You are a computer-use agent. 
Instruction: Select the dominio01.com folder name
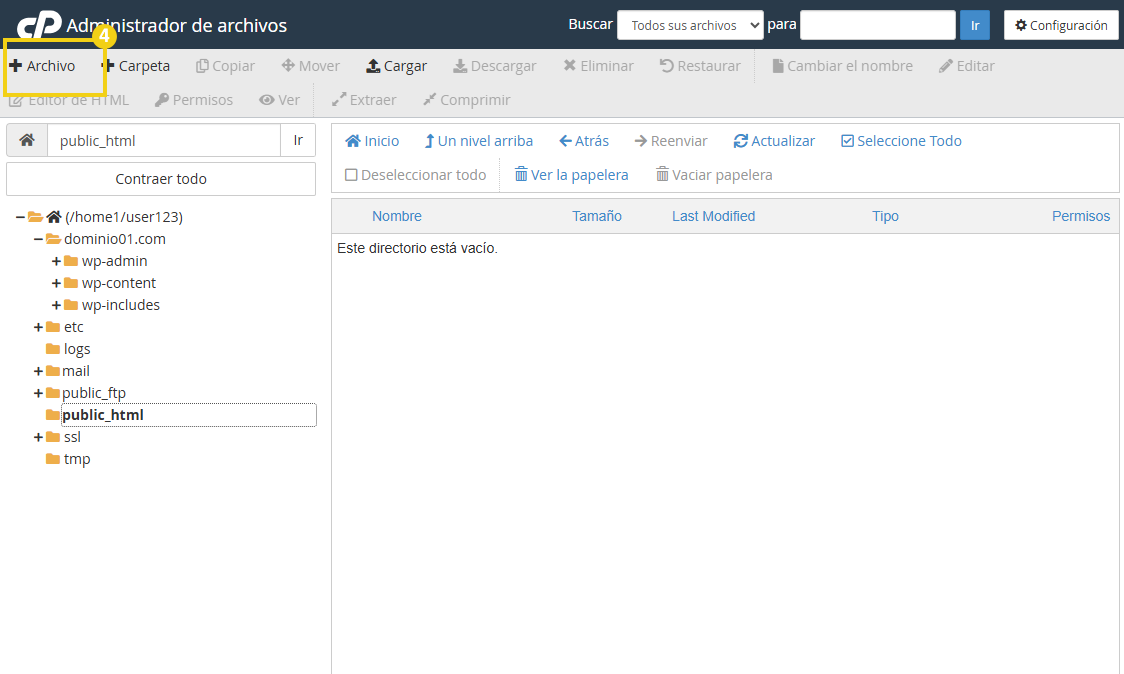point(115,239)
